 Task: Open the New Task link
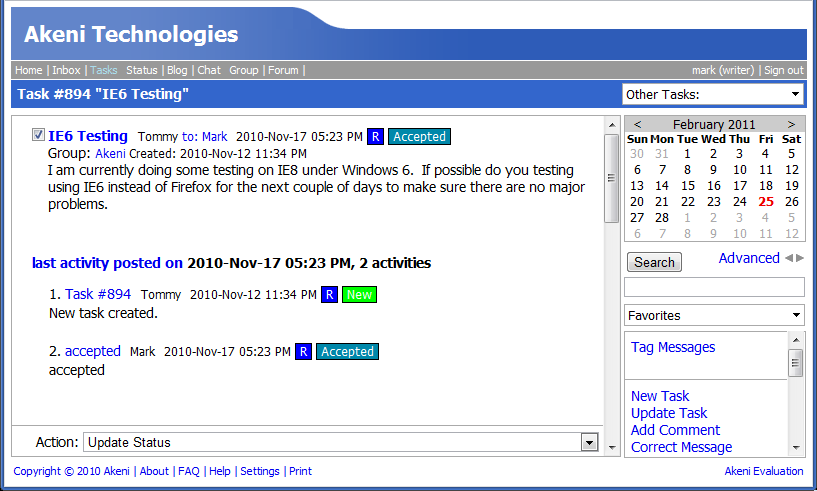[660, 396]
